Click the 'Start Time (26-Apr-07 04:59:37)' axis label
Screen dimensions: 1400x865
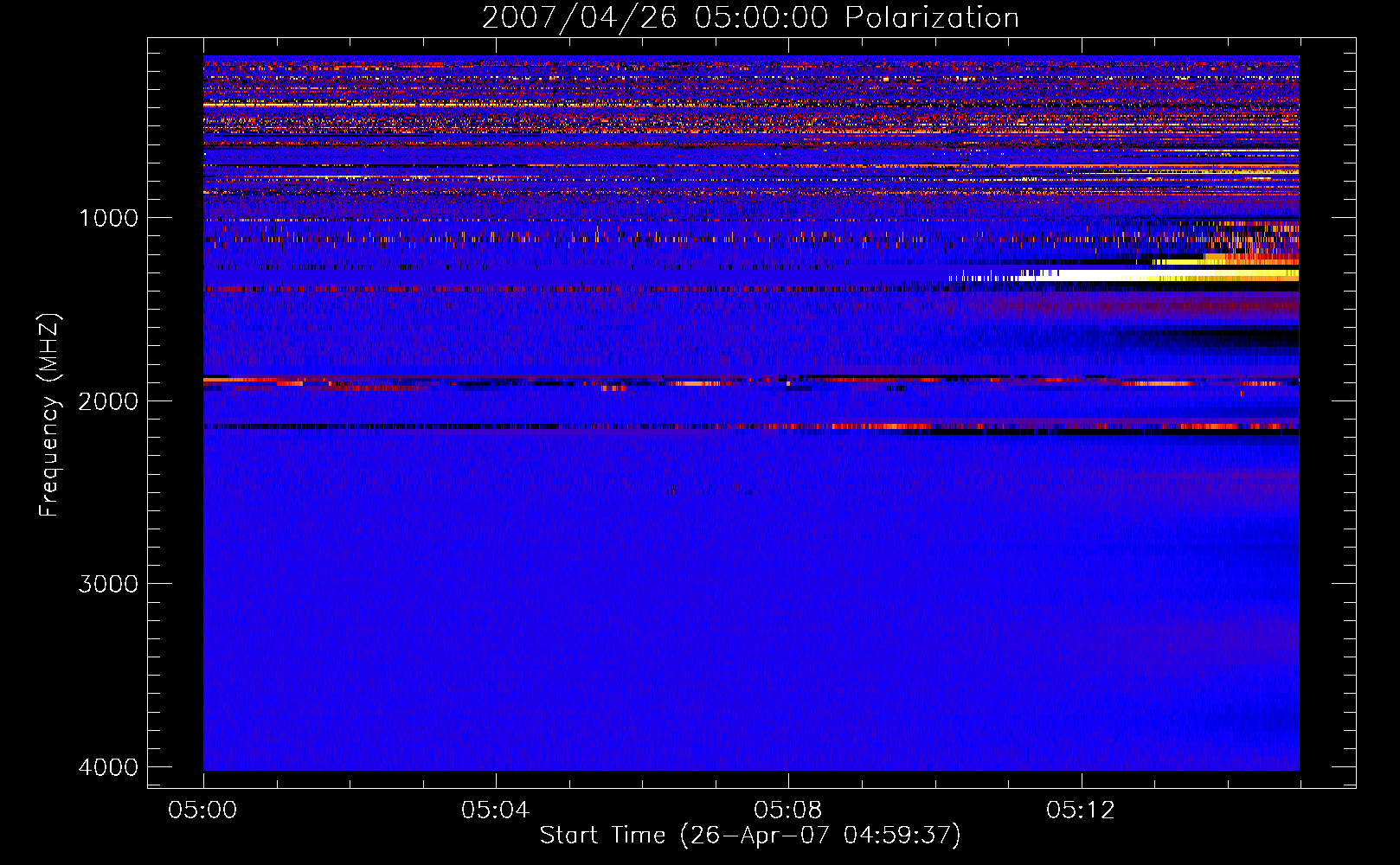point(750,836)
